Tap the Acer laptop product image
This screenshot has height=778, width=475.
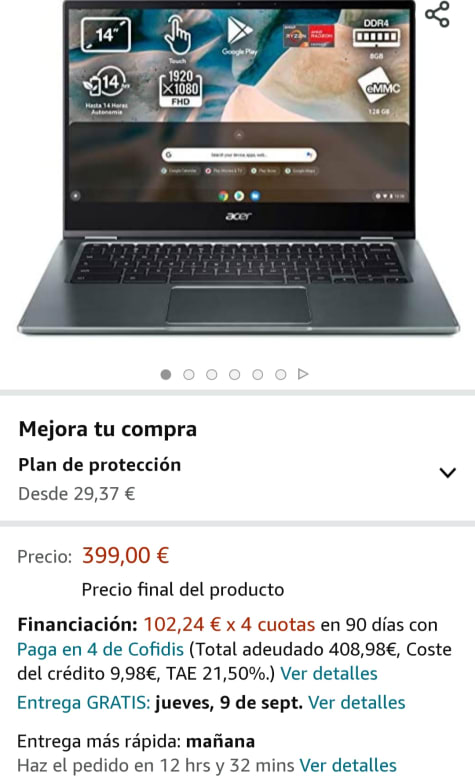click(x=238, y=169)
